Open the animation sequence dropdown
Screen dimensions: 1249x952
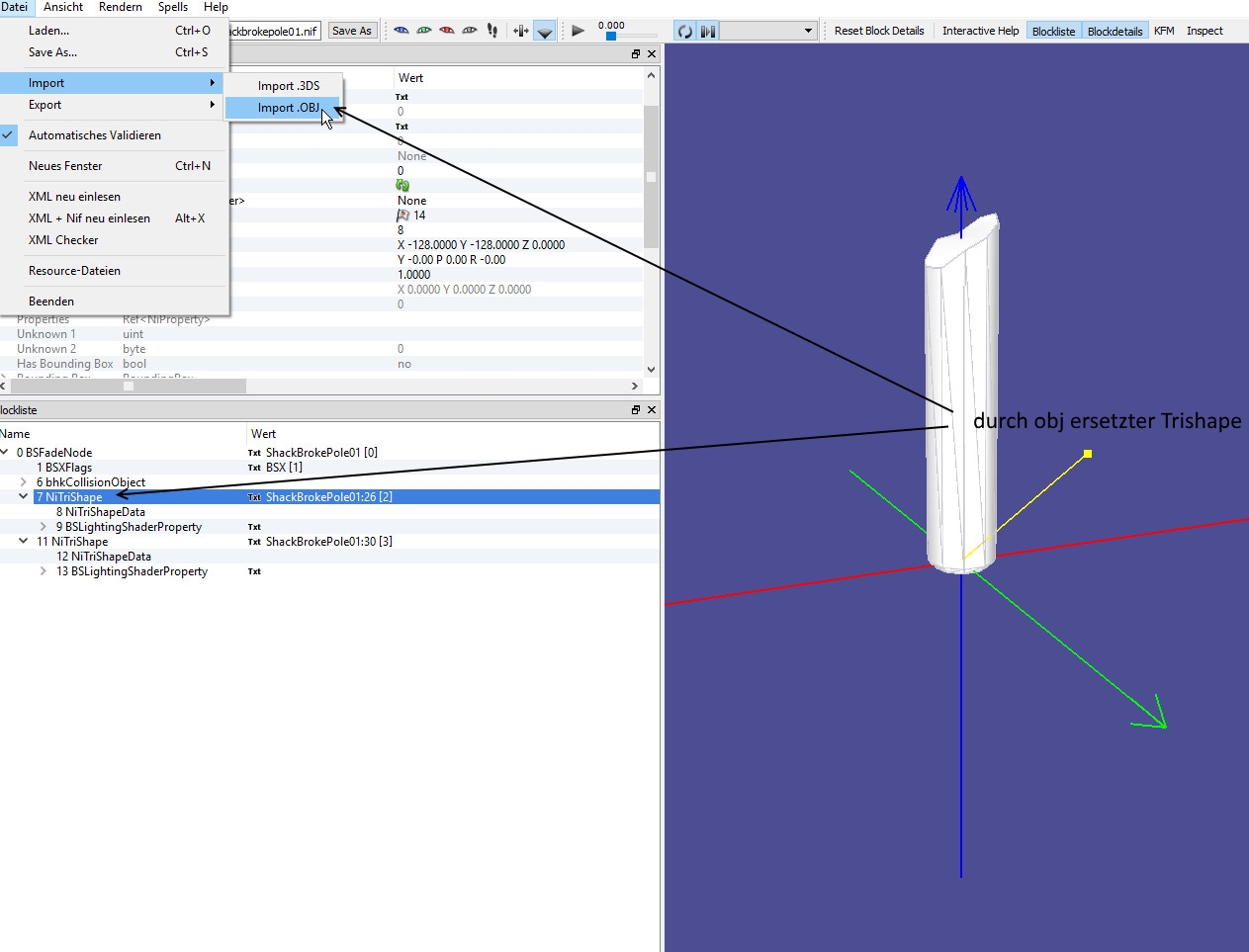pyautogui.click(x=808, y=31)
